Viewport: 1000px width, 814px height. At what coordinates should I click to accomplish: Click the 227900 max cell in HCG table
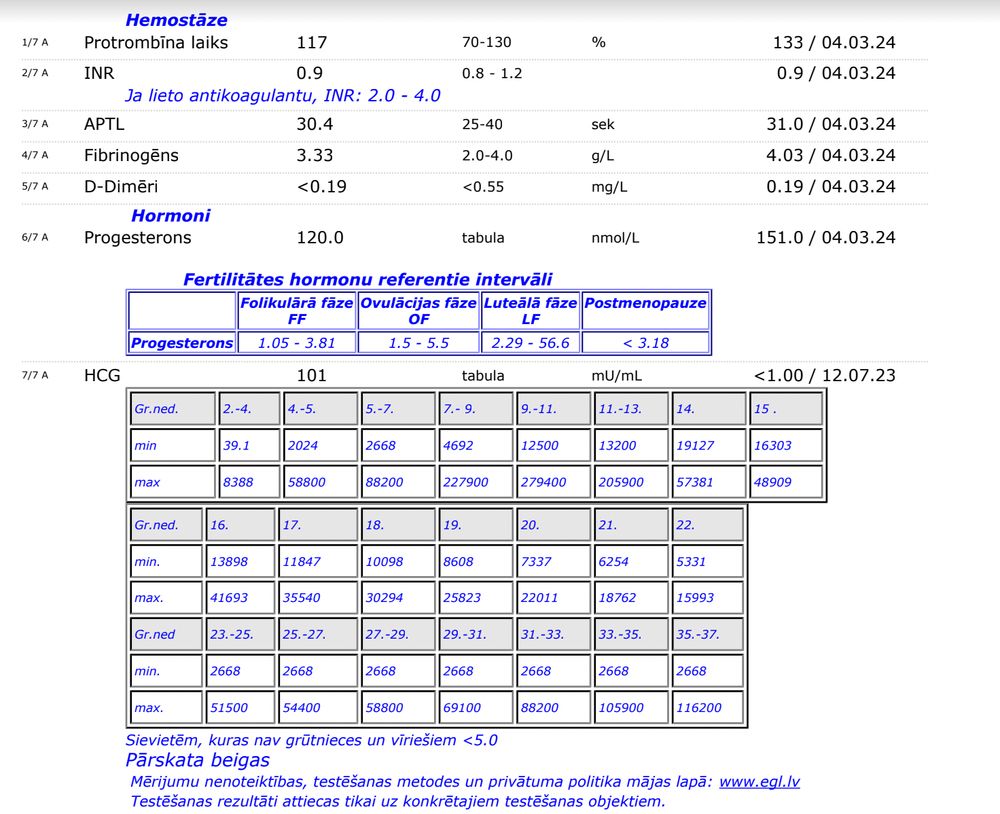pos(475,482)
